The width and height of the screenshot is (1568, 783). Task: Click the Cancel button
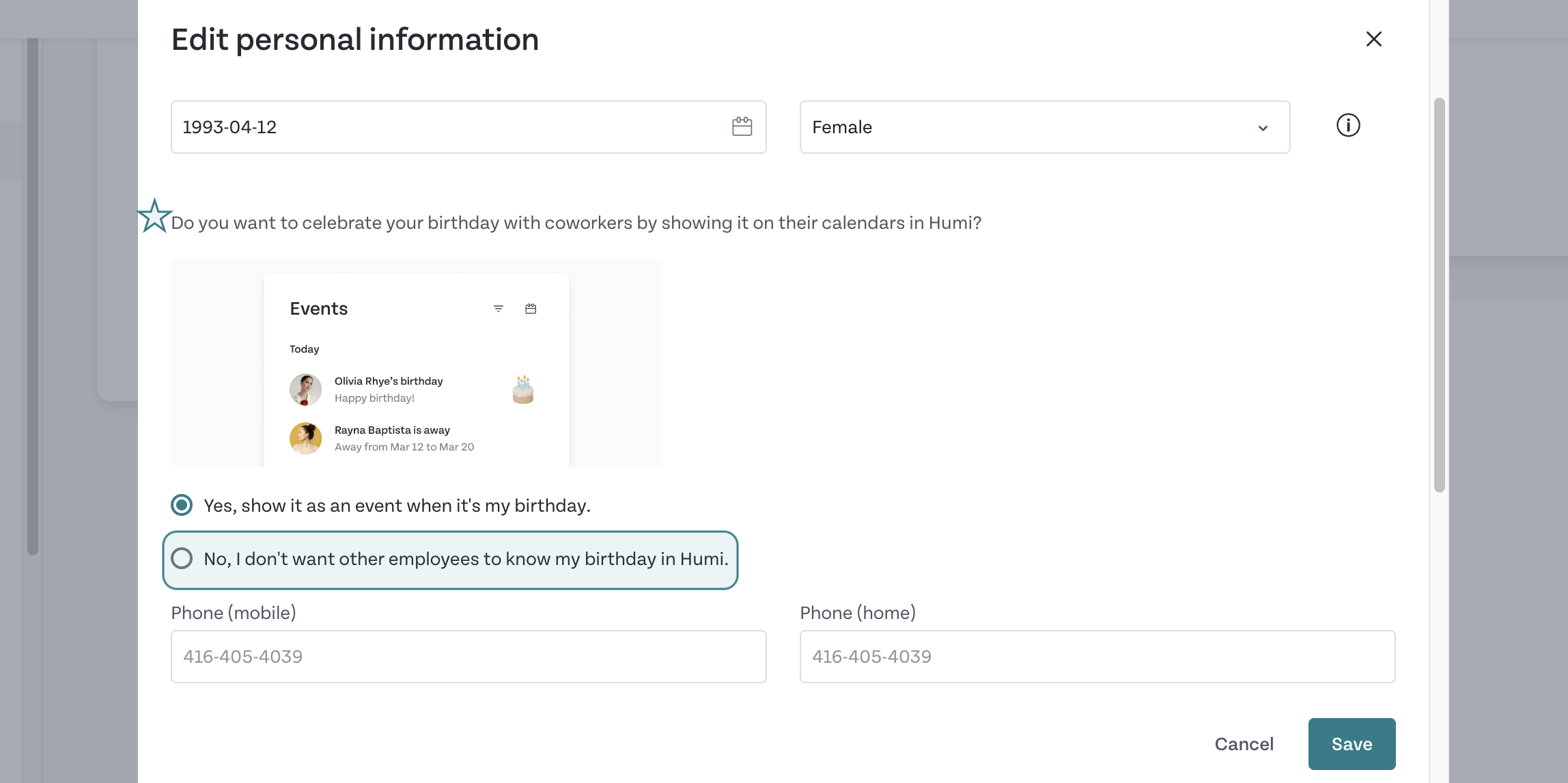(x=1244, y=743)
